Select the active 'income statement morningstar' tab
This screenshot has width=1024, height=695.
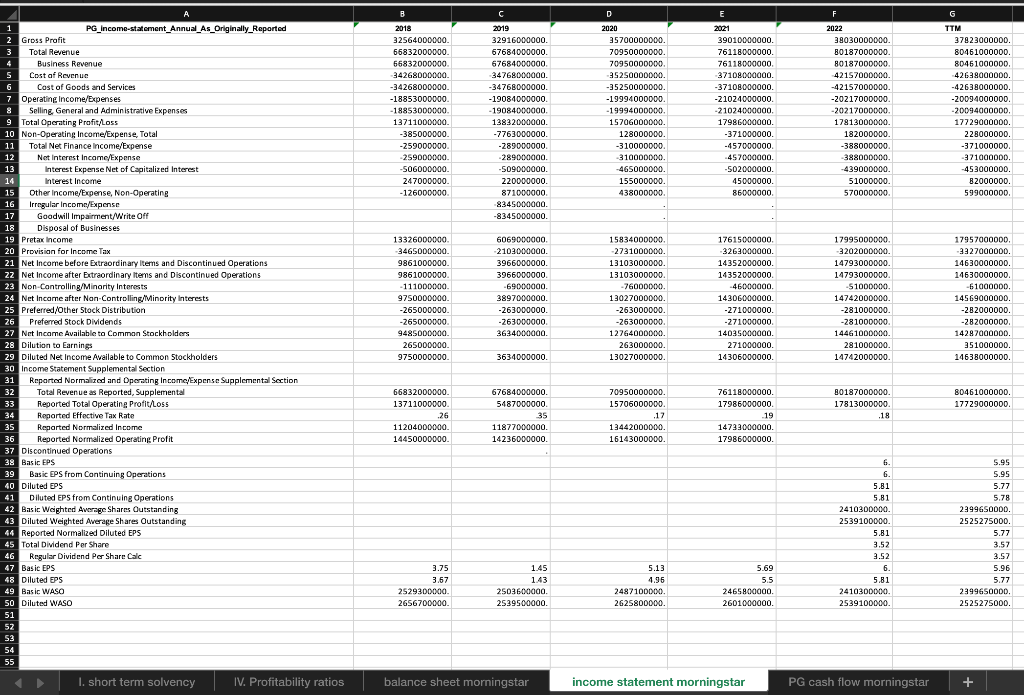point(658,681)
